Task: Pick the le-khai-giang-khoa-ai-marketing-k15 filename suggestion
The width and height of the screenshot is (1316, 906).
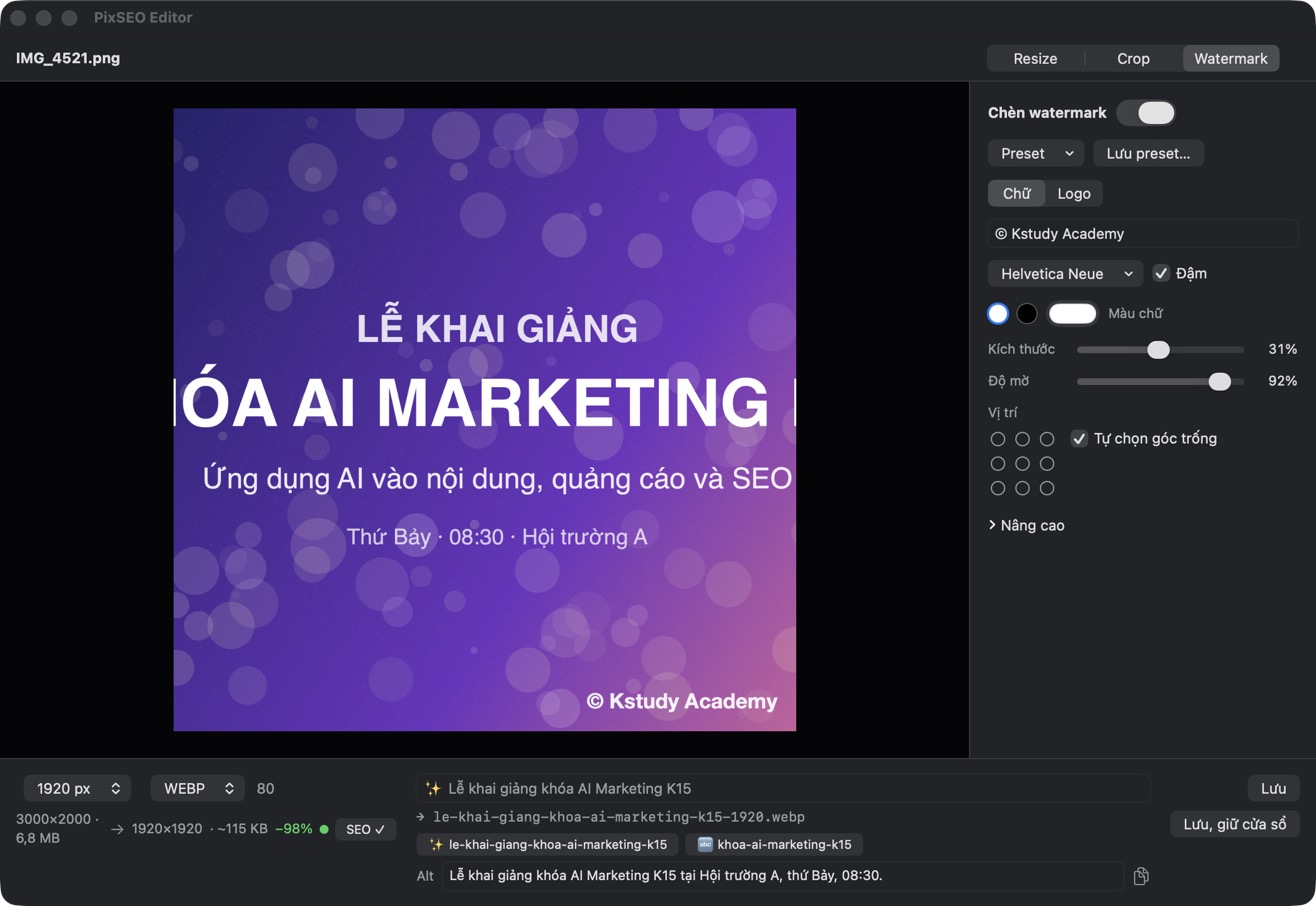Action: [548, 844]
